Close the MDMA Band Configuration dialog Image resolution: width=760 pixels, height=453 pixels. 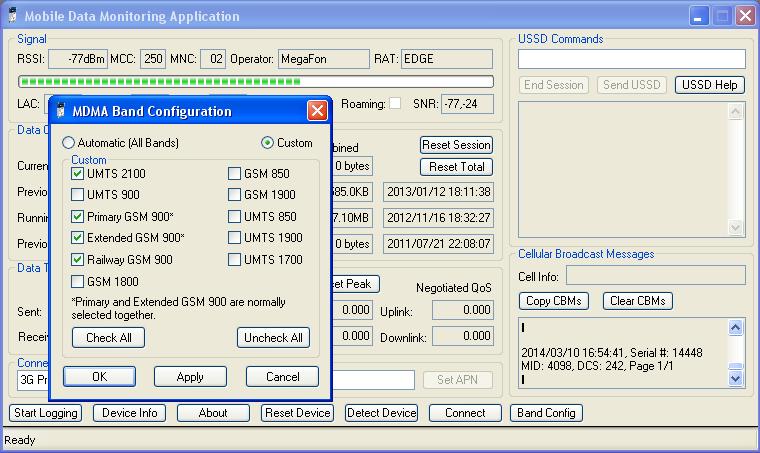pos(317,111)
